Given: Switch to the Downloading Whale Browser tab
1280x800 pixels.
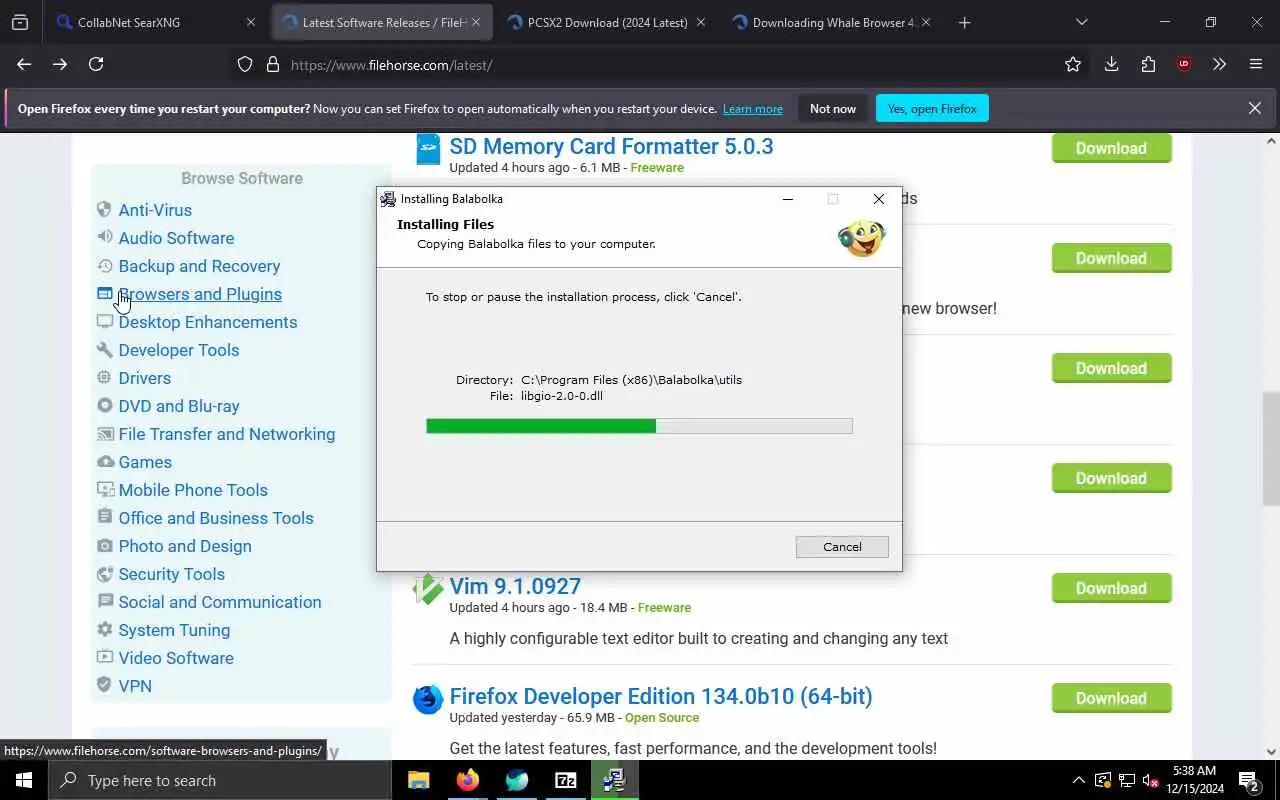Looking at the screenshot, I should (x=832, y=22).
